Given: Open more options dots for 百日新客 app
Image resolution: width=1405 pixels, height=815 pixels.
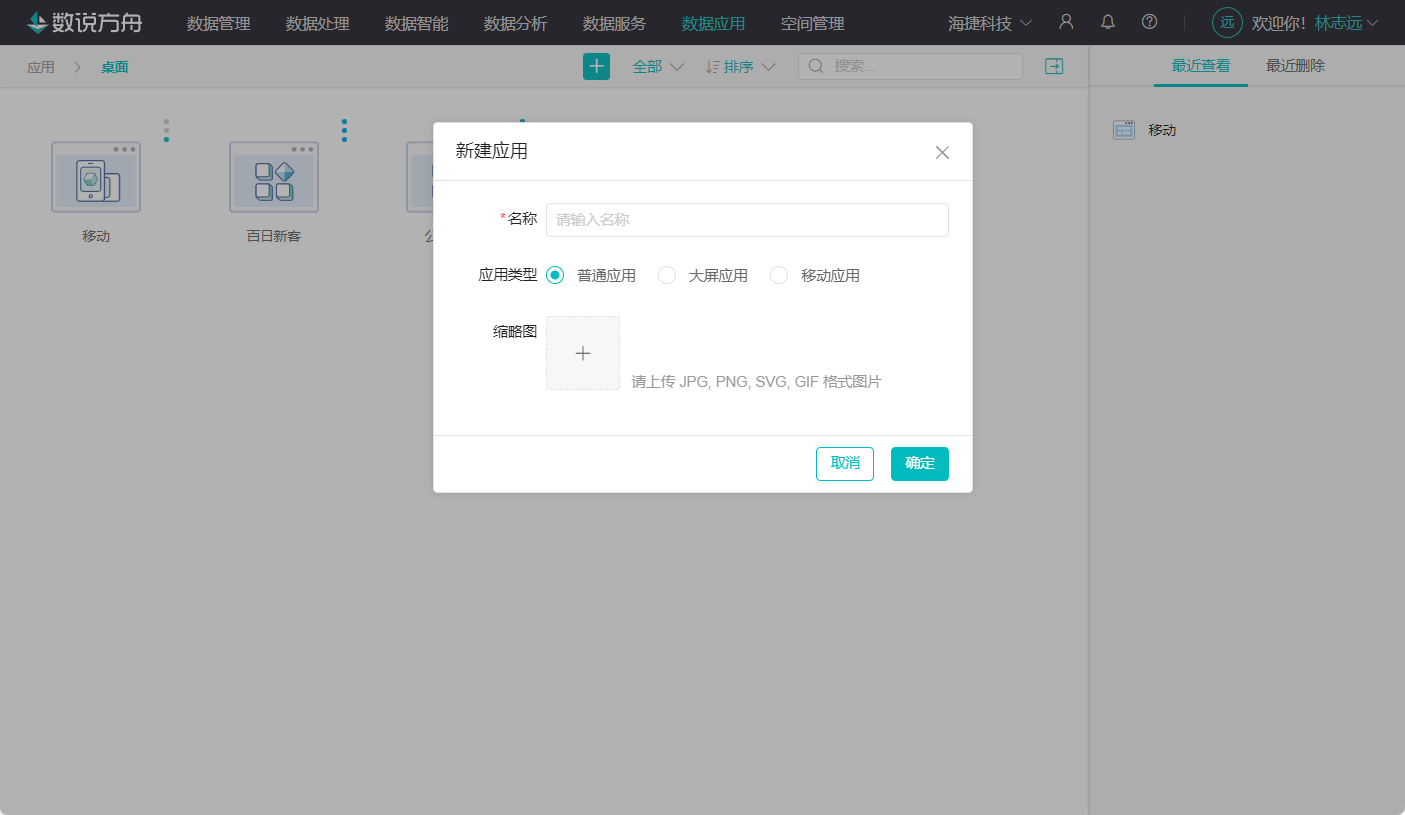Looking at the screenshot, I should pyautogui.click(x=344, y=130).
